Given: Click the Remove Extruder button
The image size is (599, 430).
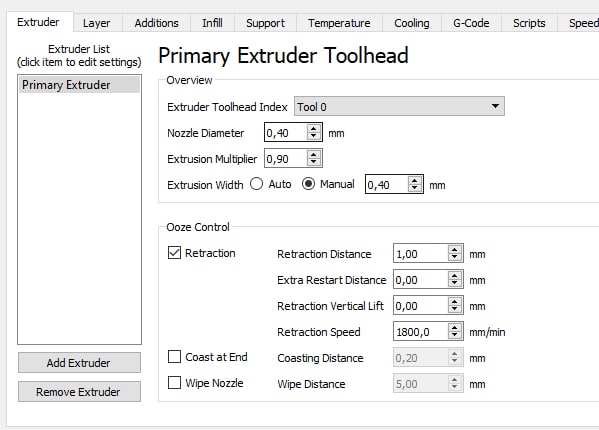Looking at the screenshot, I should [79, 391].
